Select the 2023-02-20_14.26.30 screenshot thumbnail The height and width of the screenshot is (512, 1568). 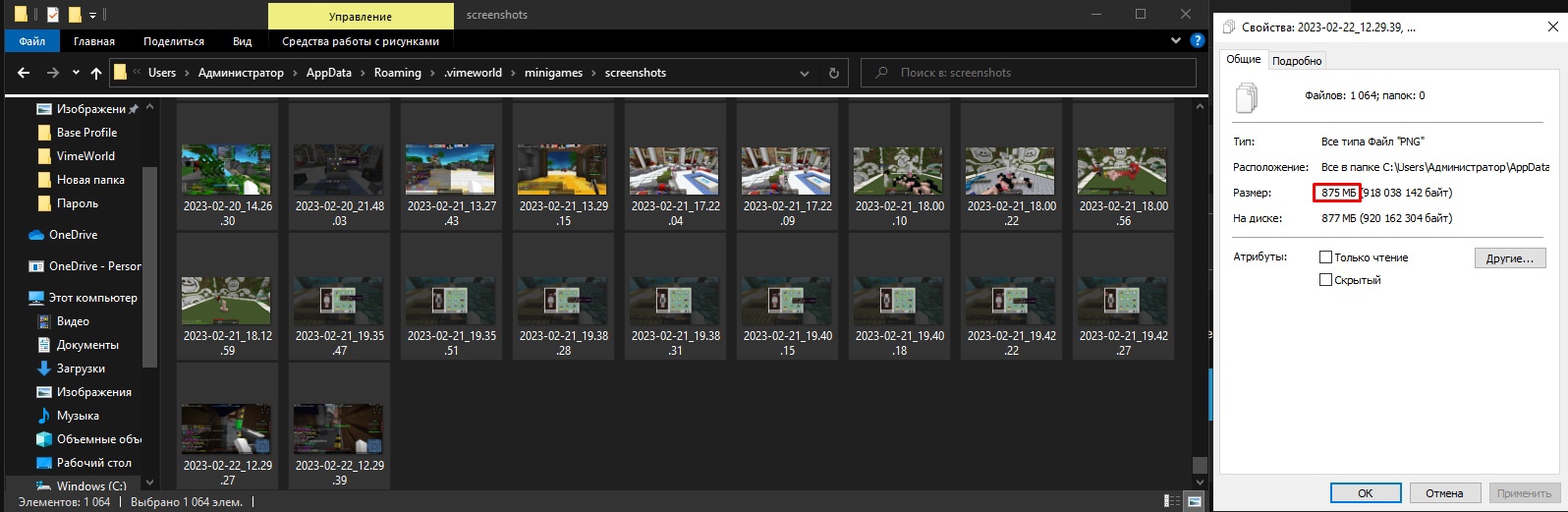227,169
